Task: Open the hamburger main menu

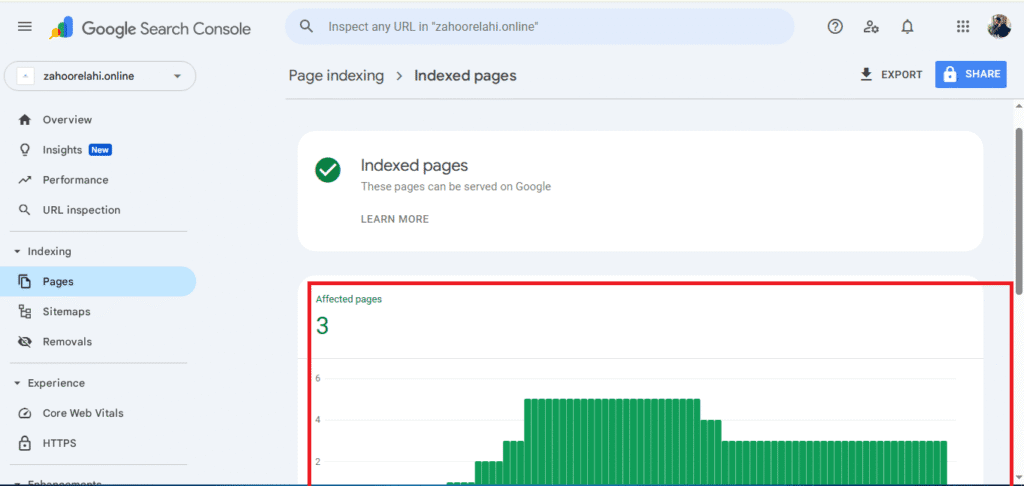Action: [24, 27]
